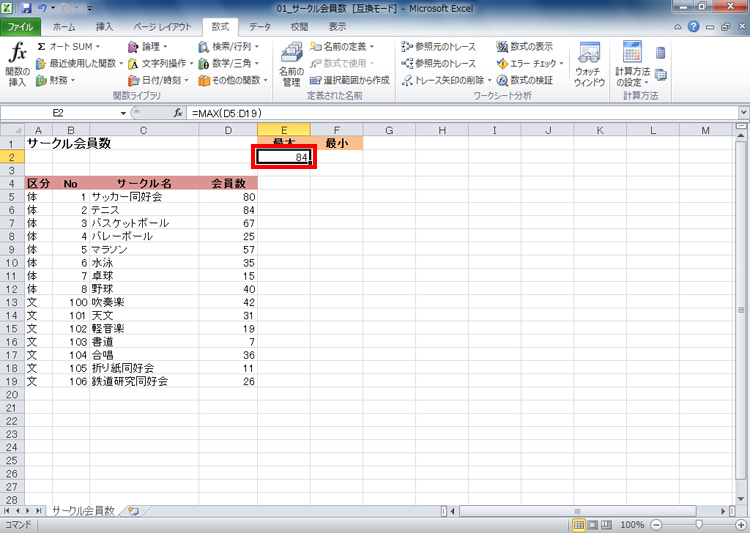Viewport: 750px width, 533px height.
Task: Click the Calculate Now calculator icon
Action: click(x=661, y=53)
